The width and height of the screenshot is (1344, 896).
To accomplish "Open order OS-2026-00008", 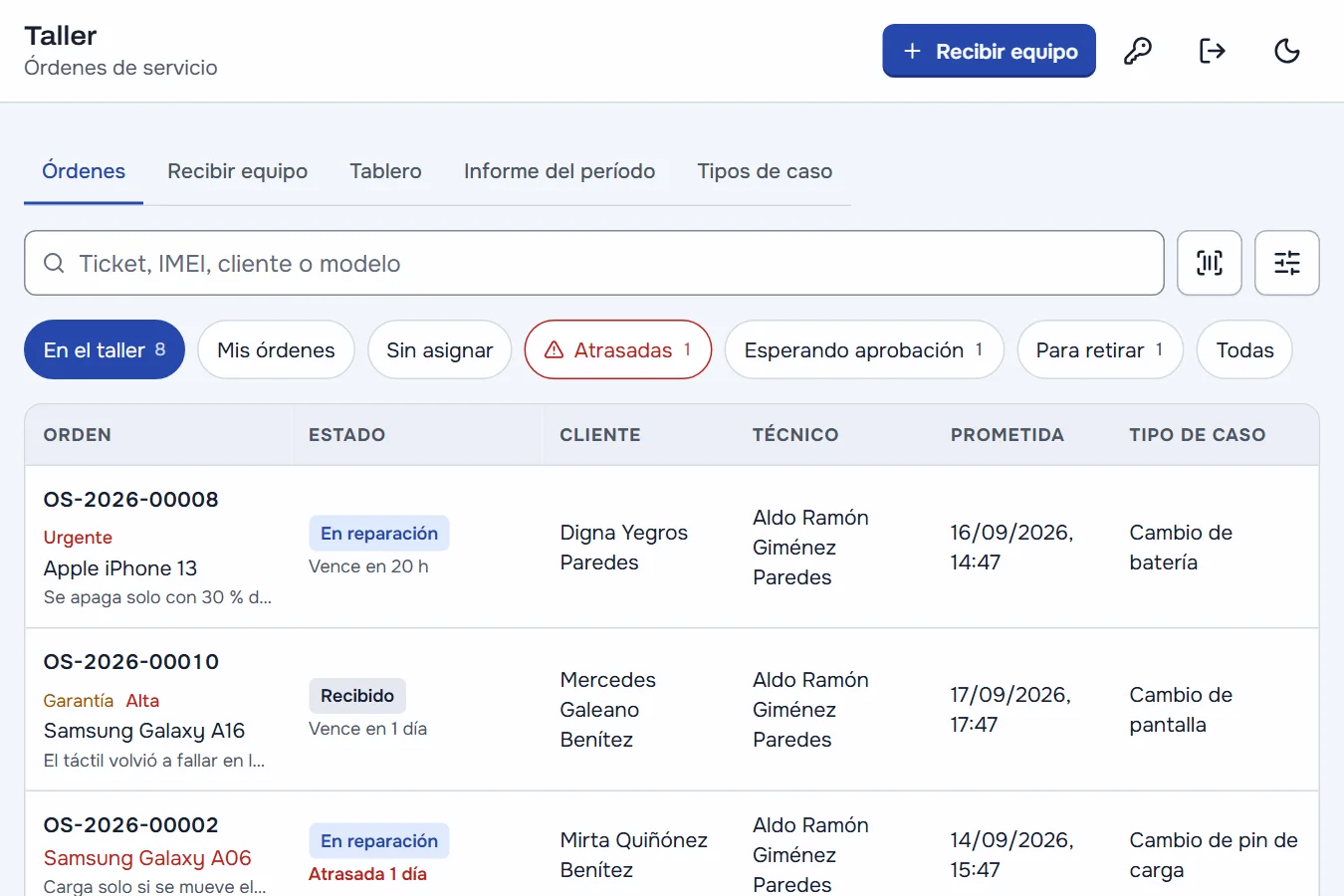I will (131, 500).
